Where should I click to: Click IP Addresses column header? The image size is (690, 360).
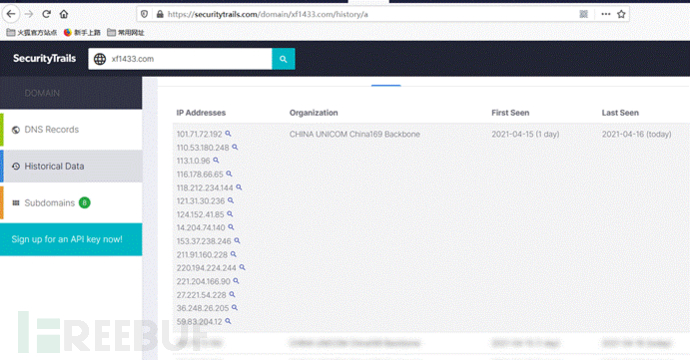(201, 113)
